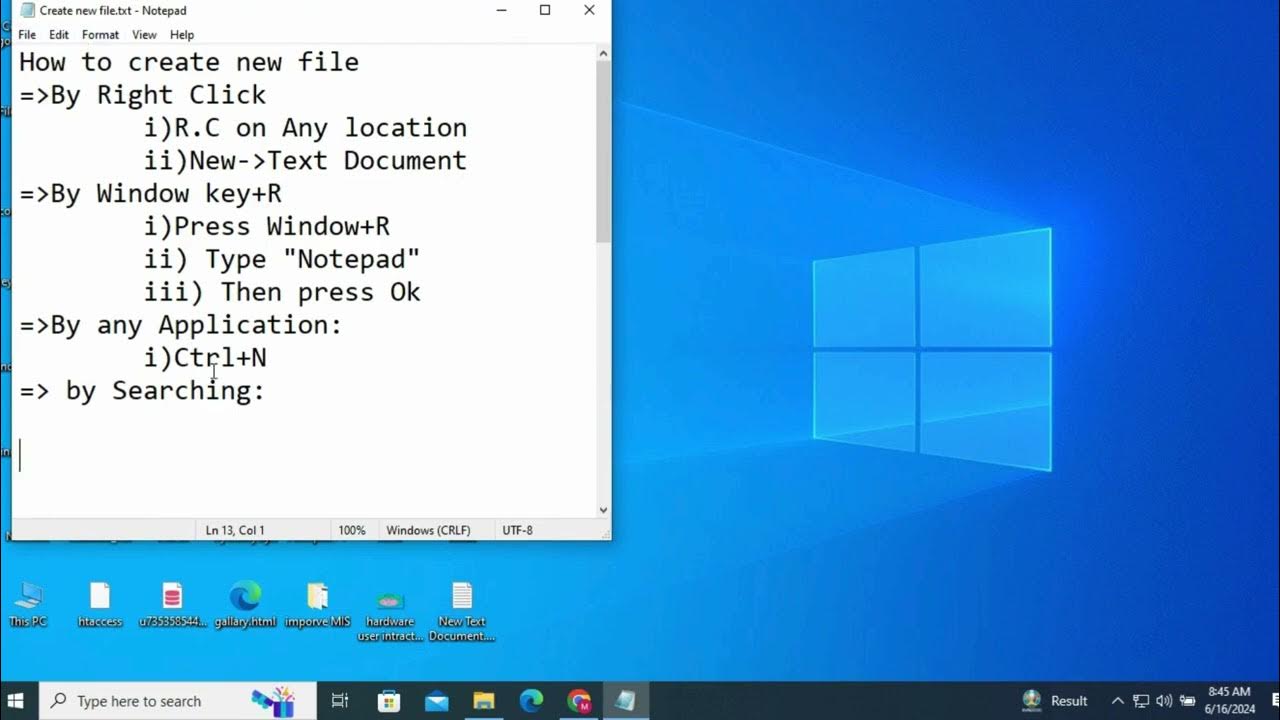Minimize the Notepad window

(x=500, y=10)
